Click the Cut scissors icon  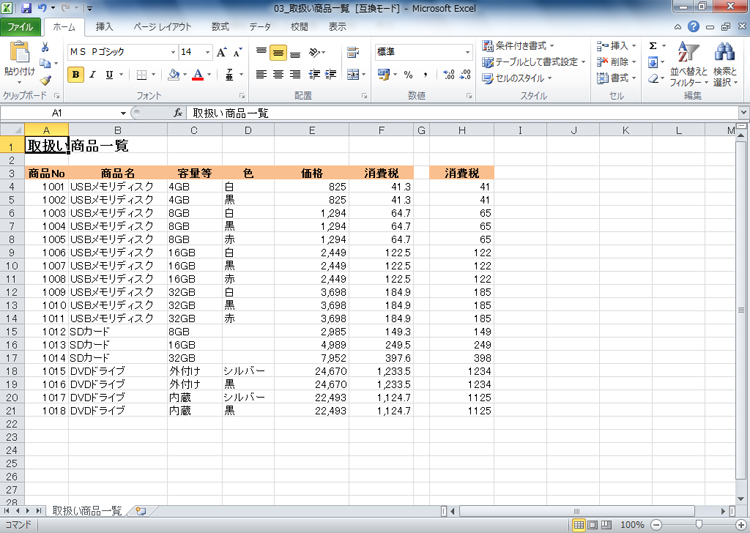click(x=45, y=46)
